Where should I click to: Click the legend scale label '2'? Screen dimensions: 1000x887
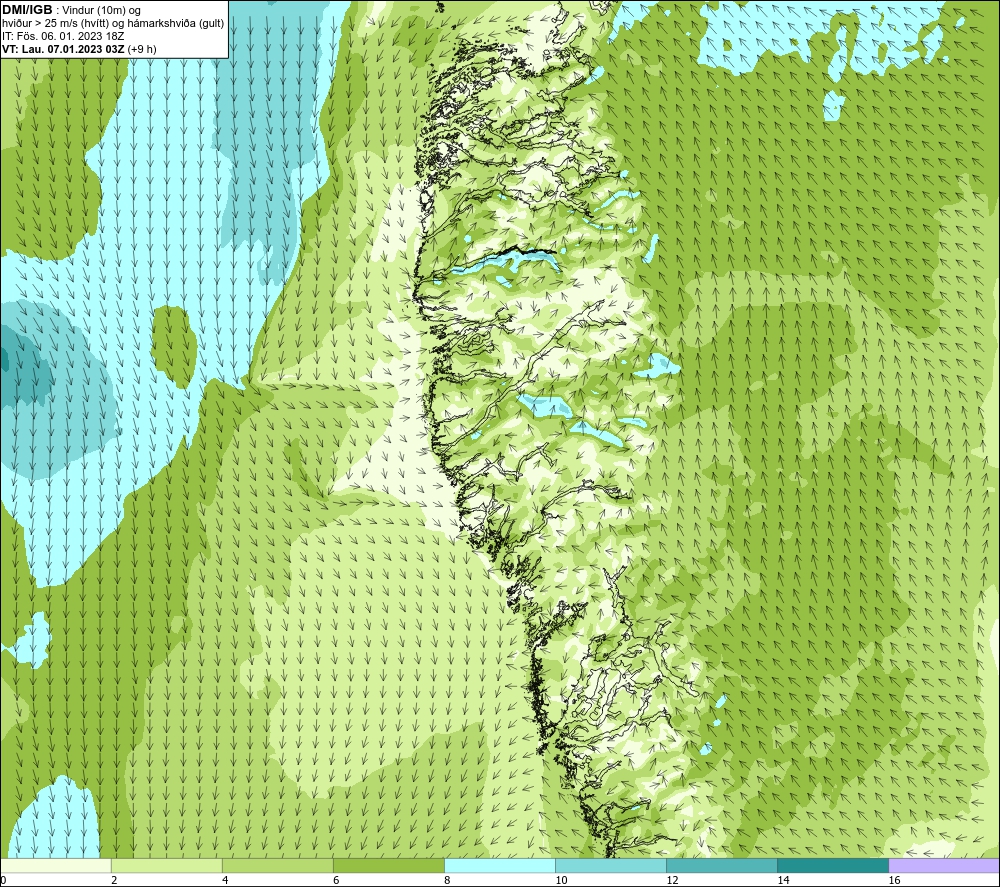[114, 880]
